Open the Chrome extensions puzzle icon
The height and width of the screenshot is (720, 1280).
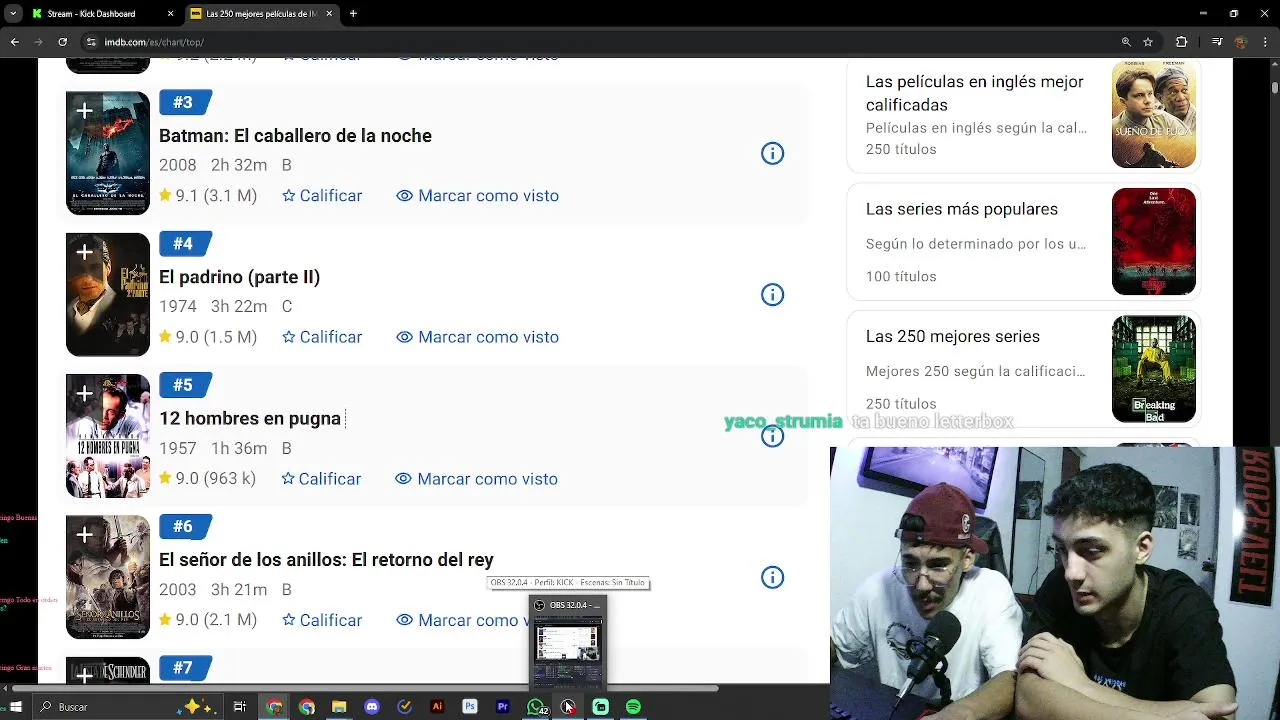pos(1181,42)
